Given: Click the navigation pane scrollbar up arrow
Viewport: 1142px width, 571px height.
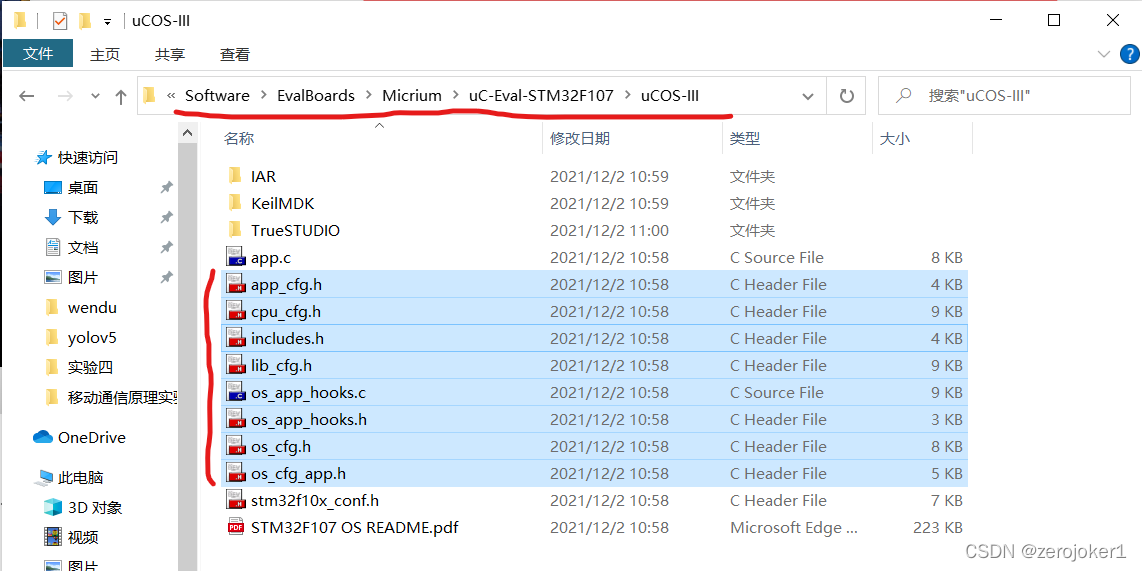Looking at the screenshot, I should tap(188, 133).
